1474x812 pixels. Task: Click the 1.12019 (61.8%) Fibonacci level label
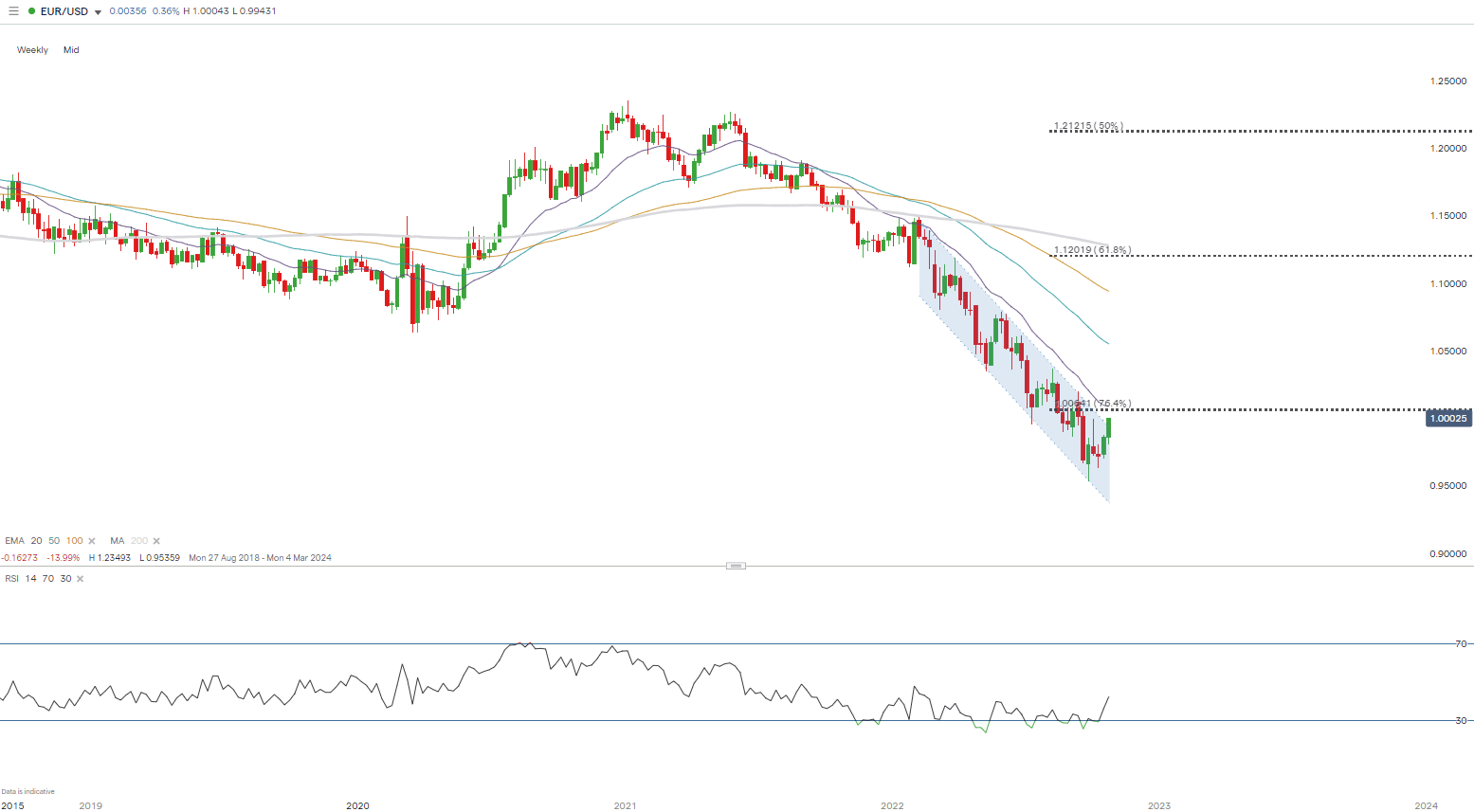pyautogui.click(x=1092, y=250)
